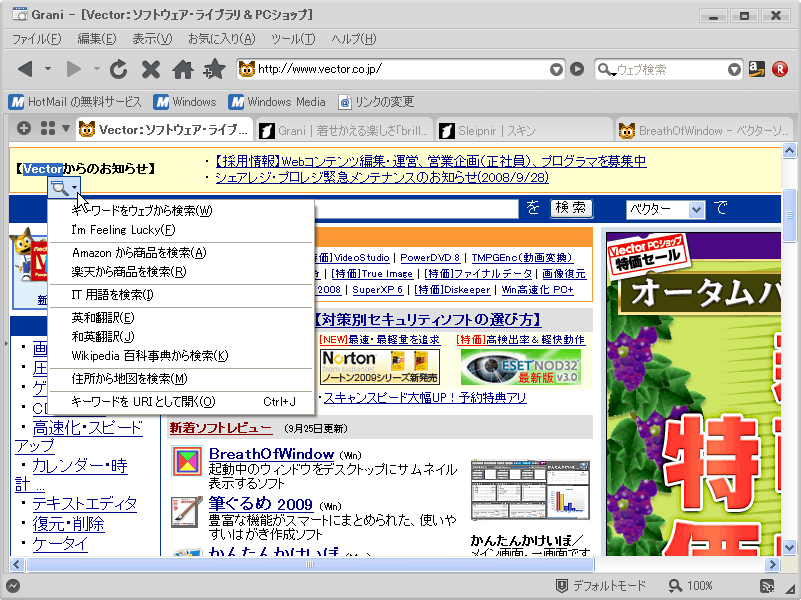Show tab thumbnails grid icon

point(48,128)
